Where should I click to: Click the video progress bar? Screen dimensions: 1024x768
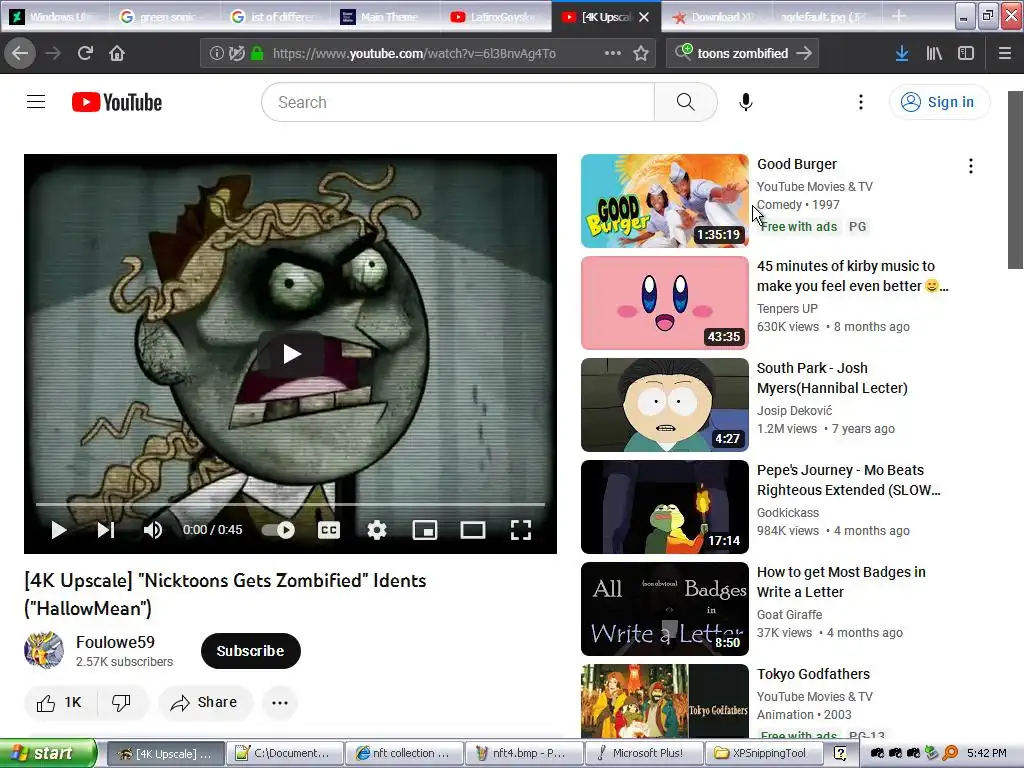point(290,504)
